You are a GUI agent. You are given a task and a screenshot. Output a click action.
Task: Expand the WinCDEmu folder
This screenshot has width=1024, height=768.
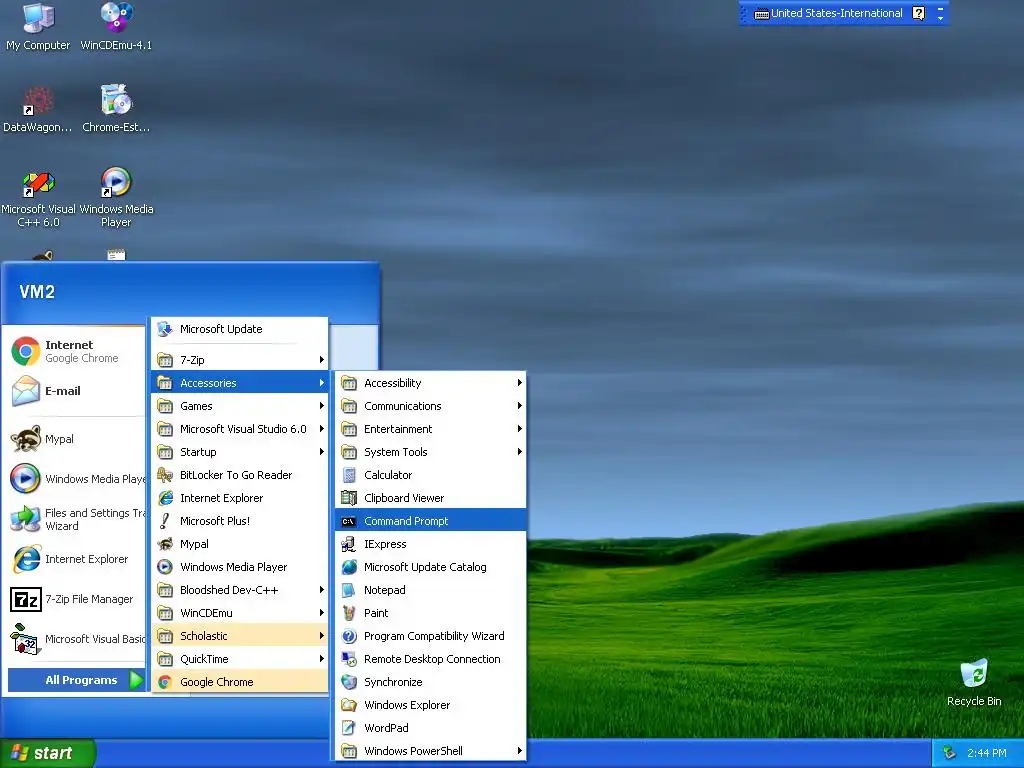coord(240,613)
